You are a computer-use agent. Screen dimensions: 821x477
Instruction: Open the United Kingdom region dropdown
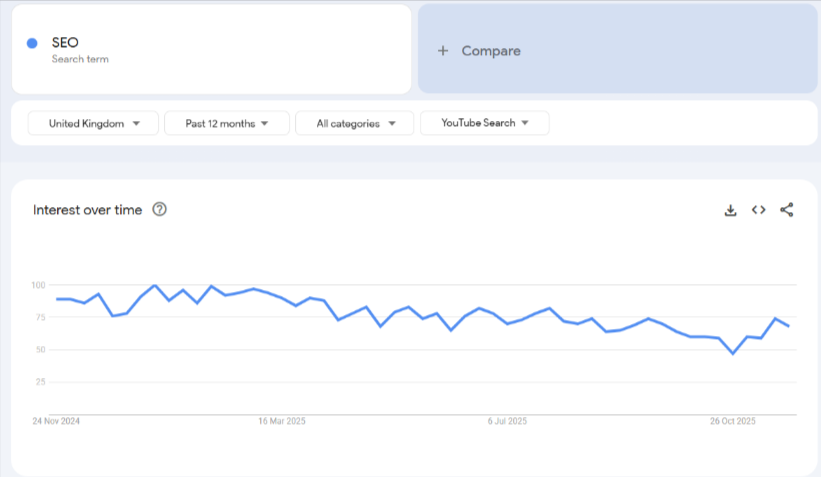point(93,124)
